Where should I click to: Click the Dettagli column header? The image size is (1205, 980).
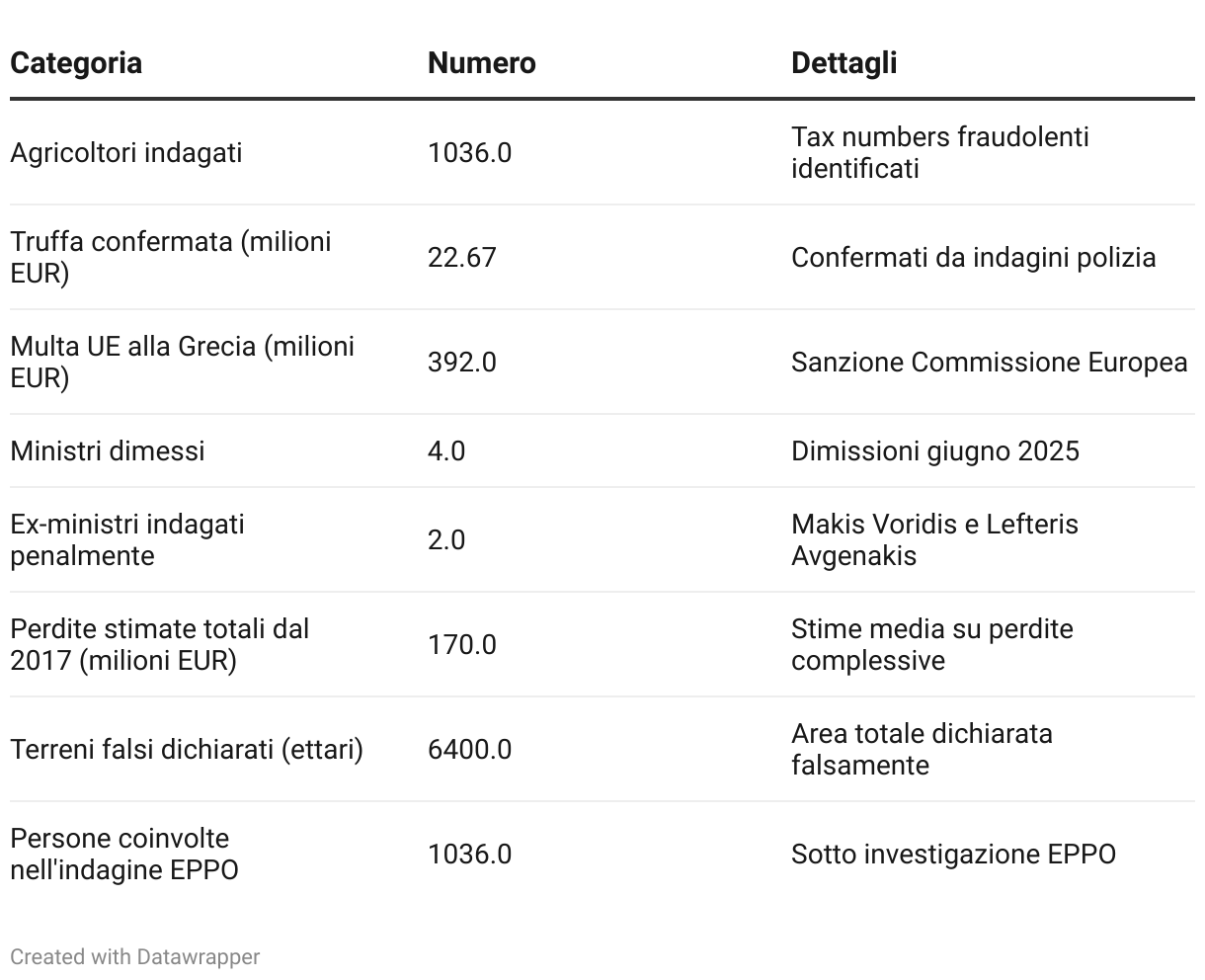click(844, 63)
